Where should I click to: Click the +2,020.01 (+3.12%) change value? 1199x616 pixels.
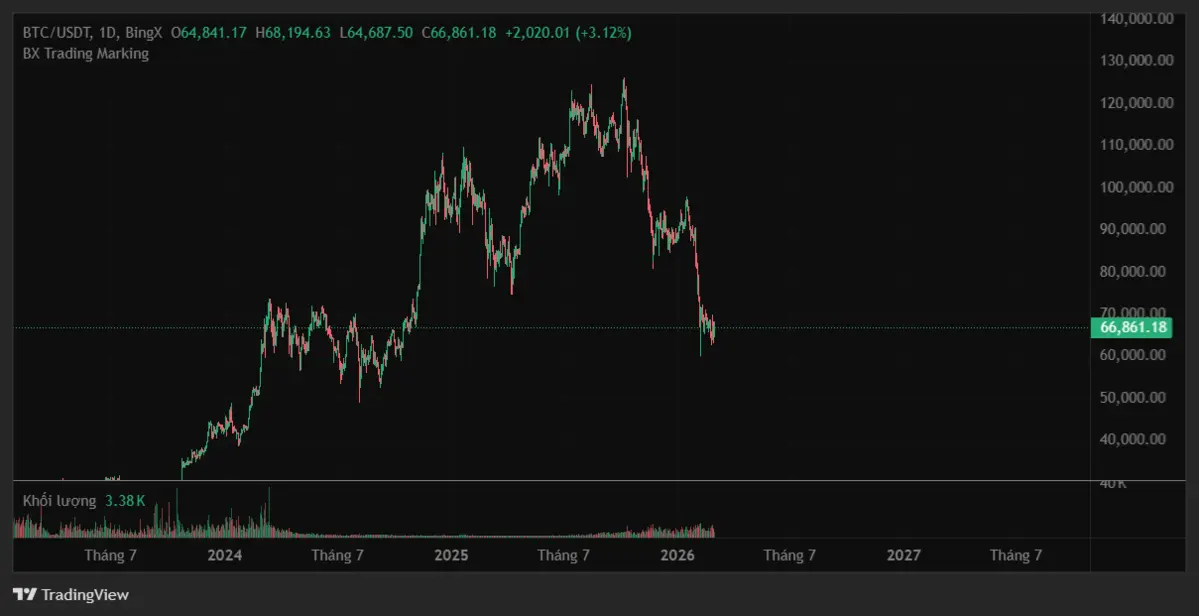click(568, 33)
